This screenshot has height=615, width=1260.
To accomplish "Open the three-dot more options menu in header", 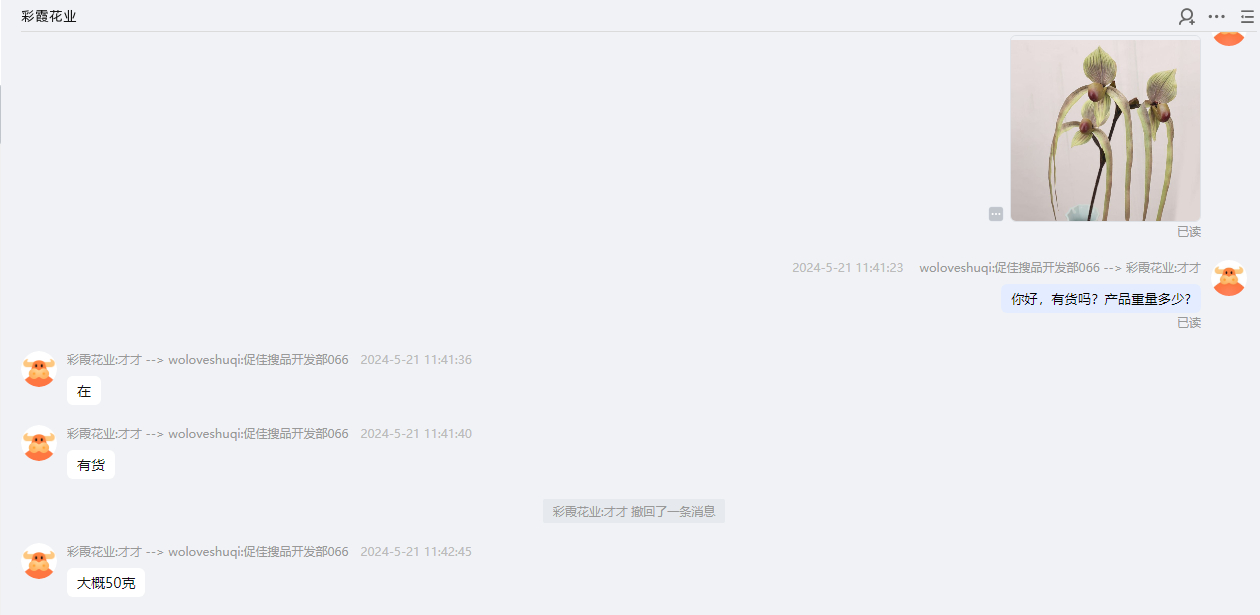I will 1217,16.
